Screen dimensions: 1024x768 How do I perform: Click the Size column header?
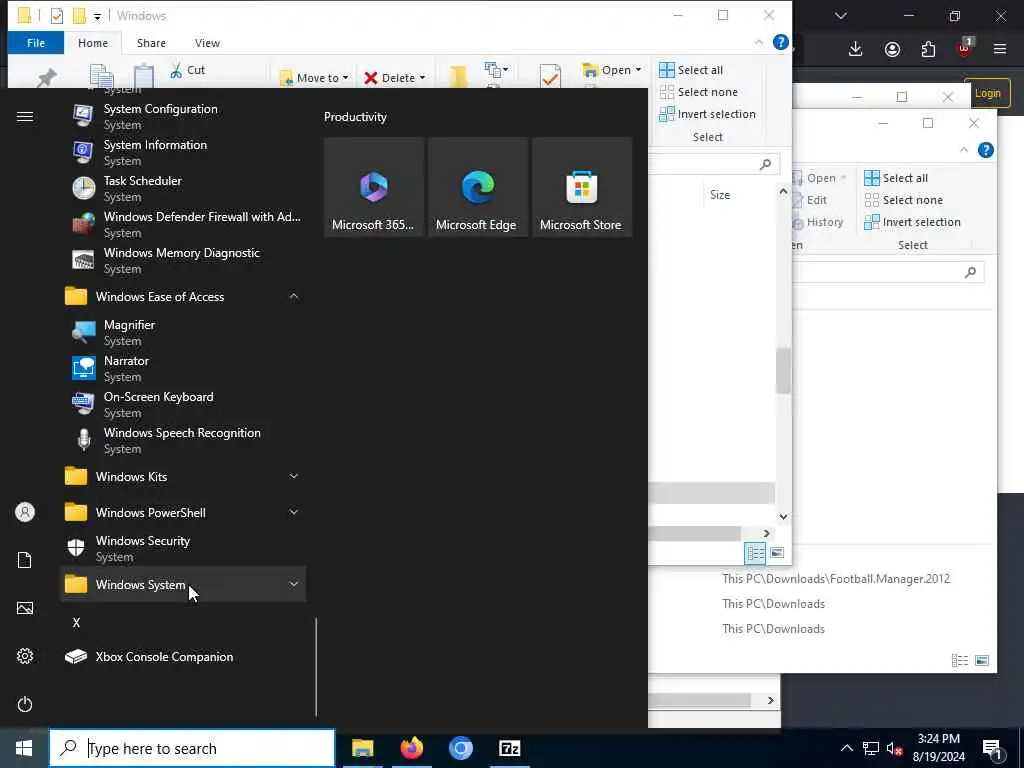(x=720, y=195)
